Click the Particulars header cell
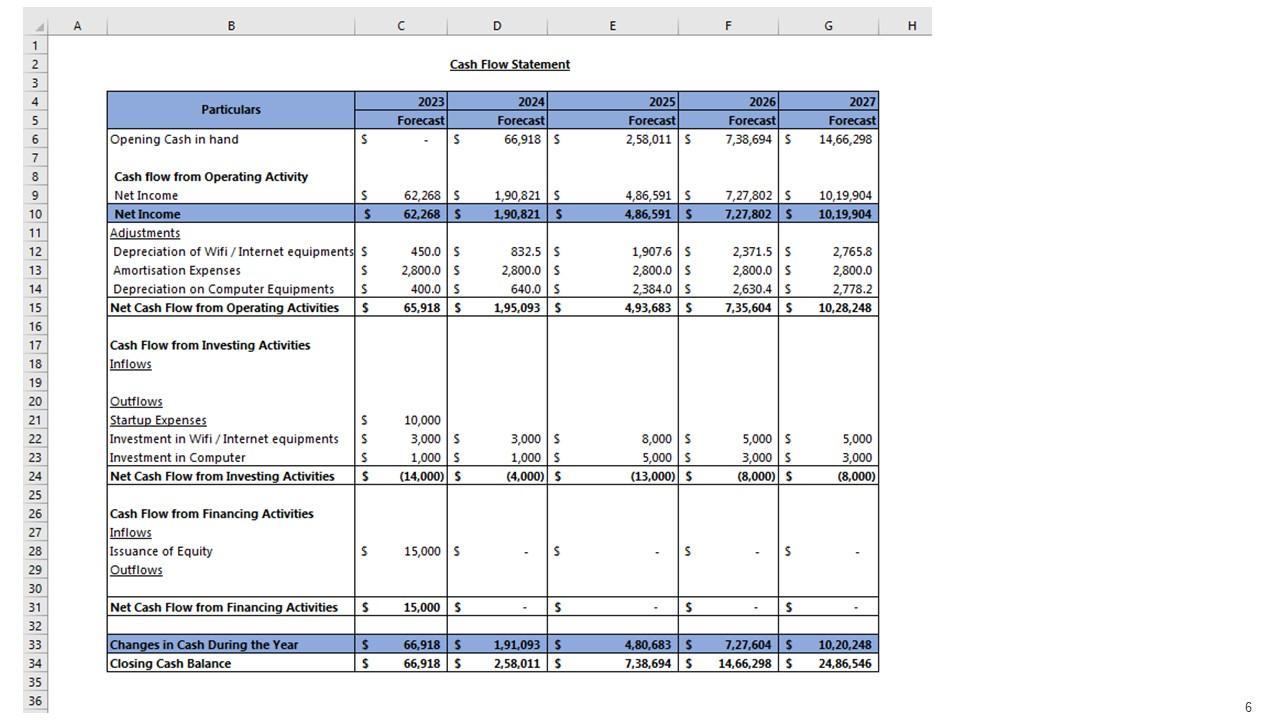Screen dimensions: 1280x720 point(231,110)
